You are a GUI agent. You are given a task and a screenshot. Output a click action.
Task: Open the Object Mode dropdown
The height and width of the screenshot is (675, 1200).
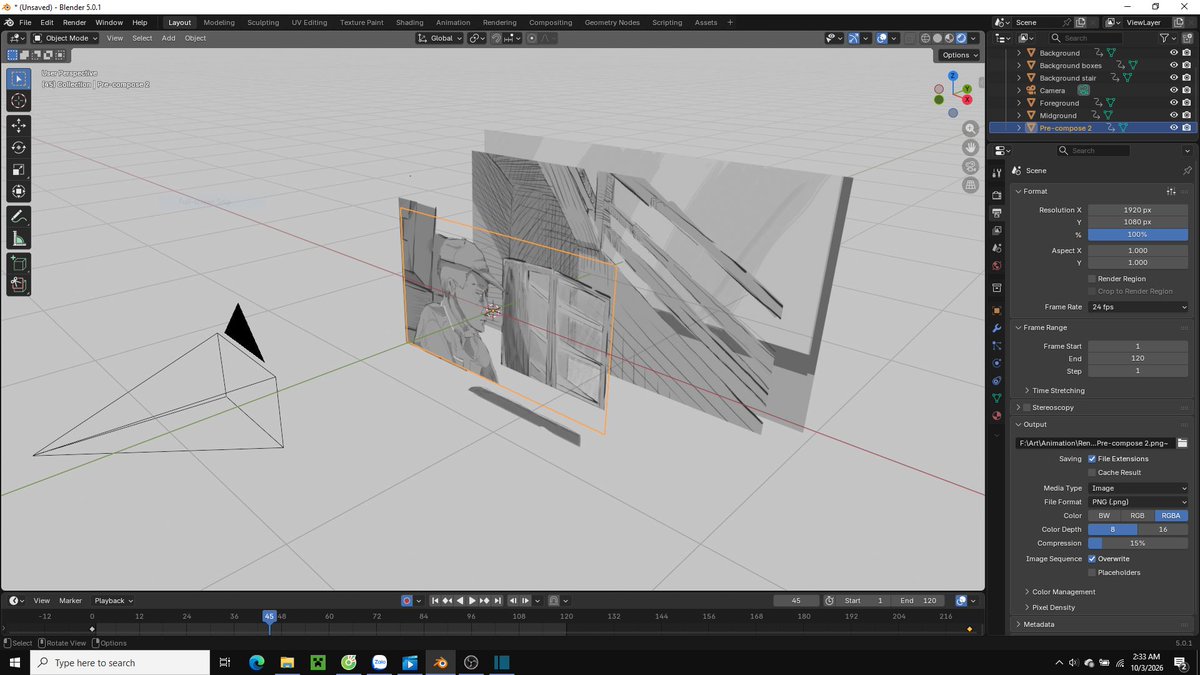[x=65, y=38]
